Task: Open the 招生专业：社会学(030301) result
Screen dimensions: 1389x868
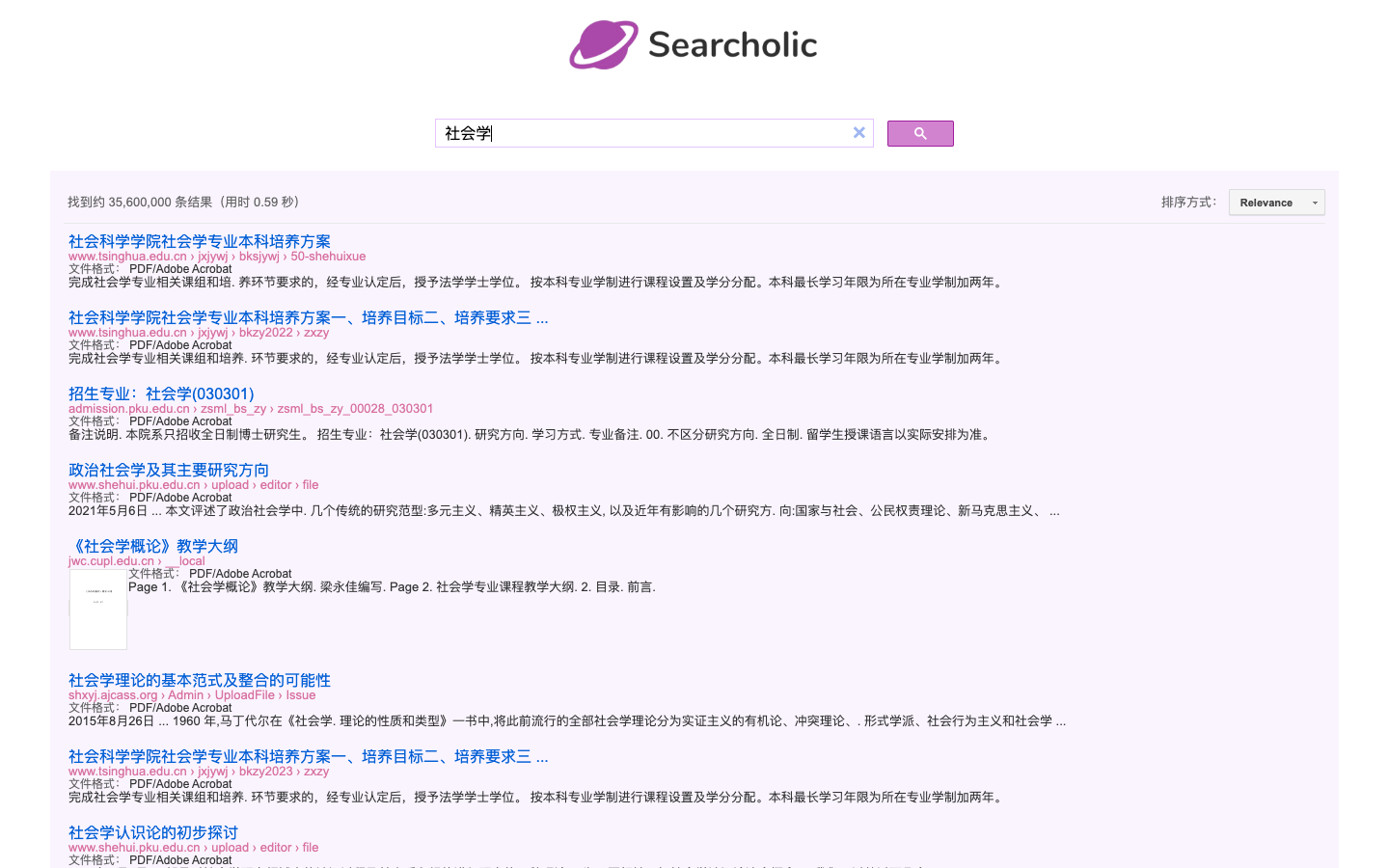Action: click(160, 393)
